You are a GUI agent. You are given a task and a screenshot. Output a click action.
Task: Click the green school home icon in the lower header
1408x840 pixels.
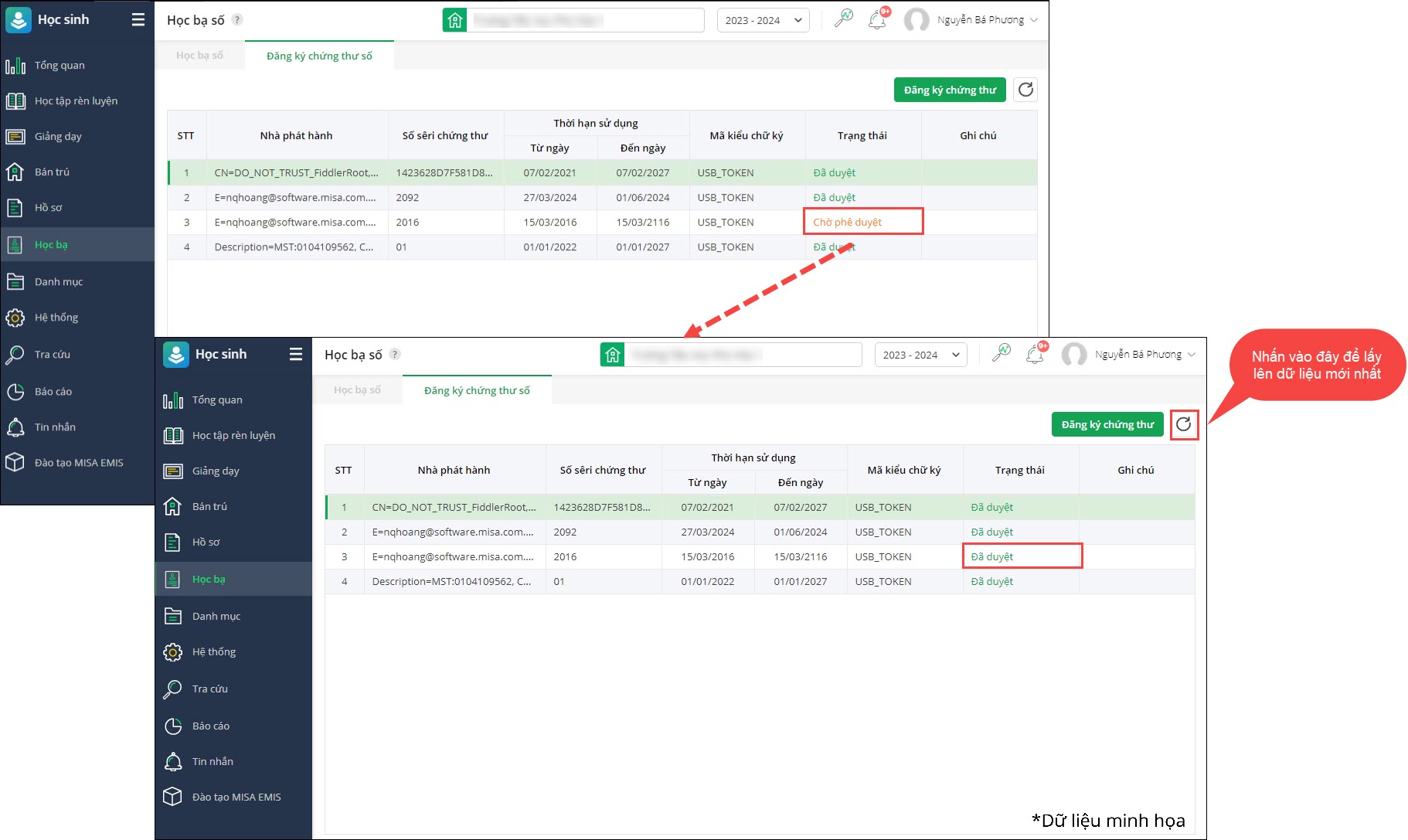613,355
